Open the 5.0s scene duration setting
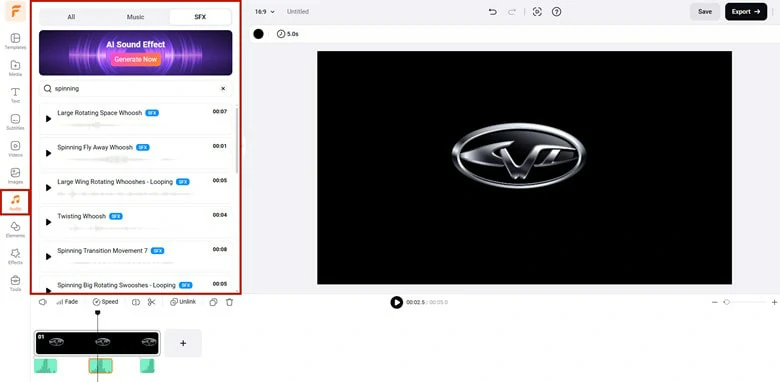 tap(288, 34)
